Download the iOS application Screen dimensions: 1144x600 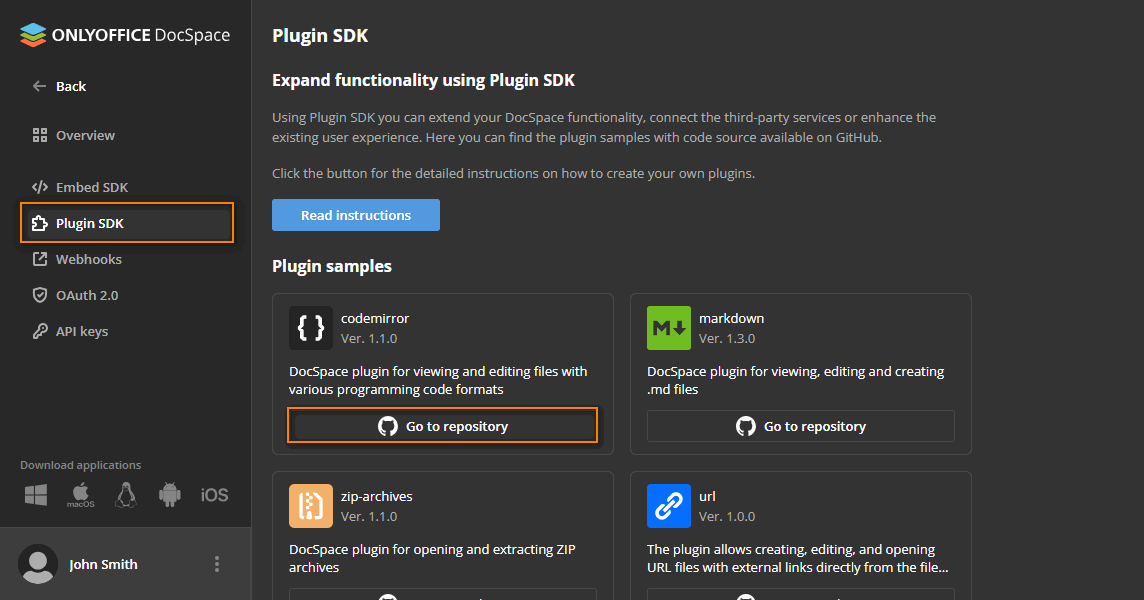coord(214,495)
